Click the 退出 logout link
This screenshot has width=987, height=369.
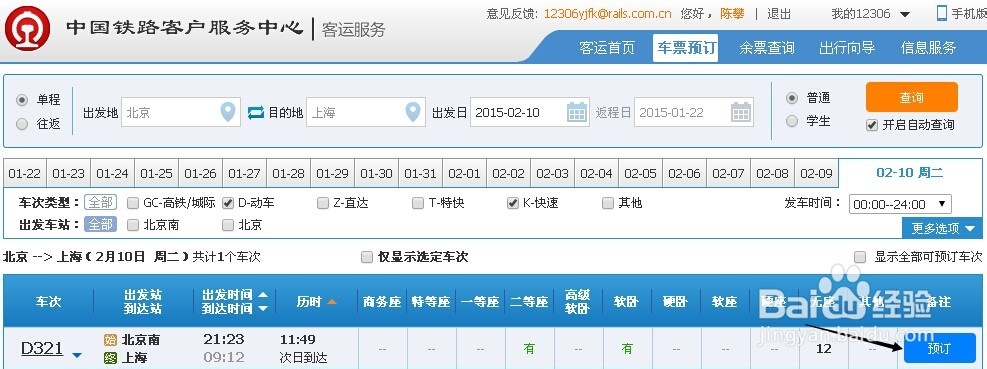(779, 14)
